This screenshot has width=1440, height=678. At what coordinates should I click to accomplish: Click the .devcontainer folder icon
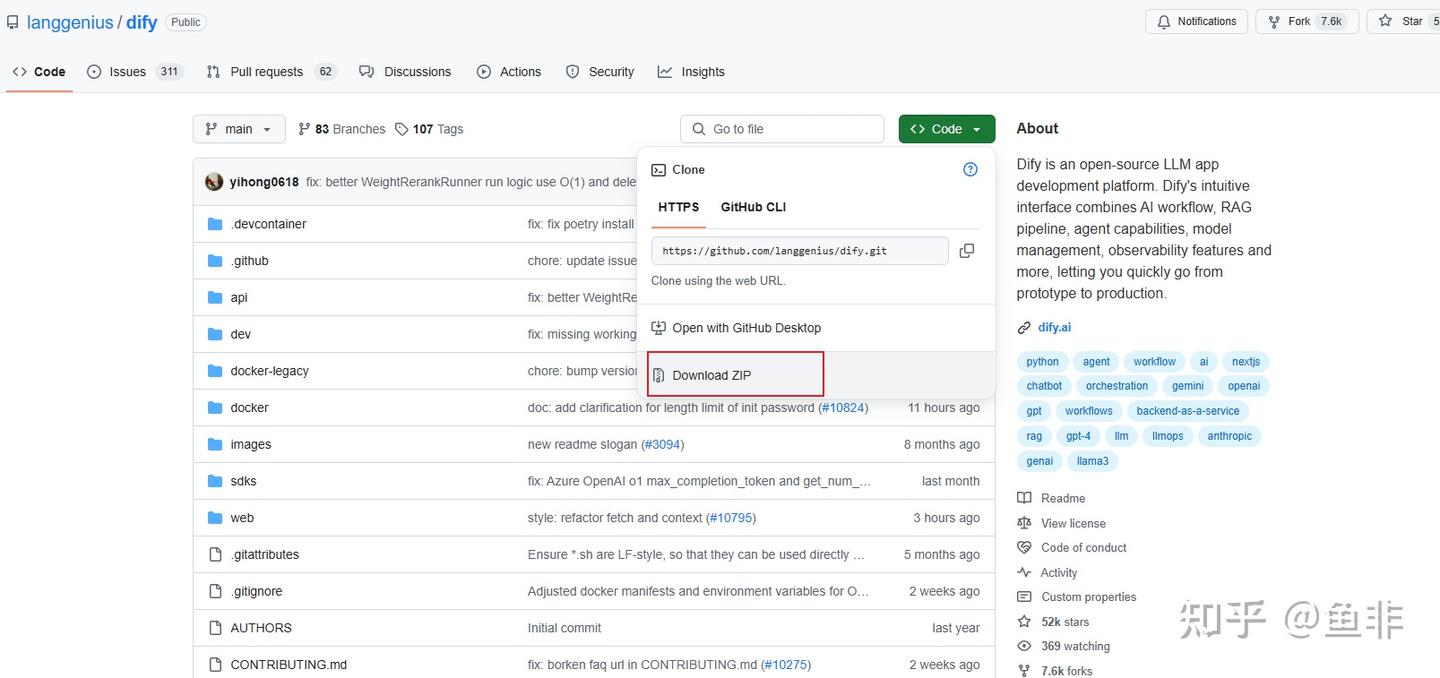(x=214, y=224)
